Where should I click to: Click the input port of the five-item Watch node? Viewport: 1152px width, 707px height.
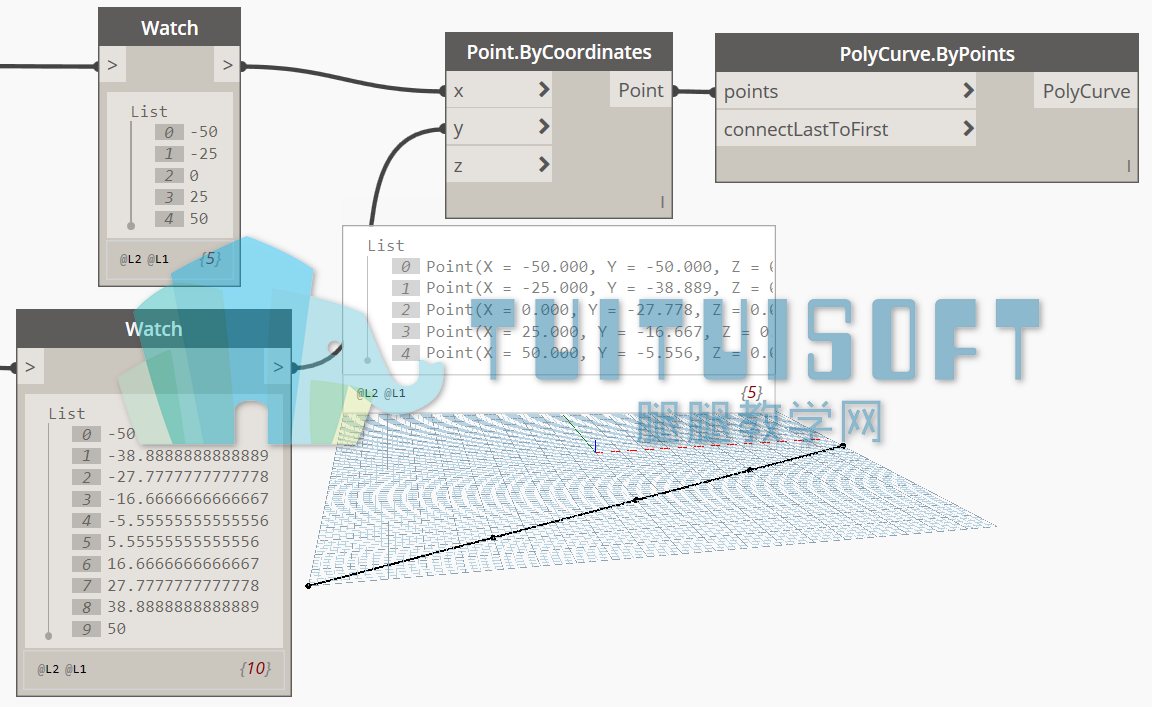click(112, 65)
